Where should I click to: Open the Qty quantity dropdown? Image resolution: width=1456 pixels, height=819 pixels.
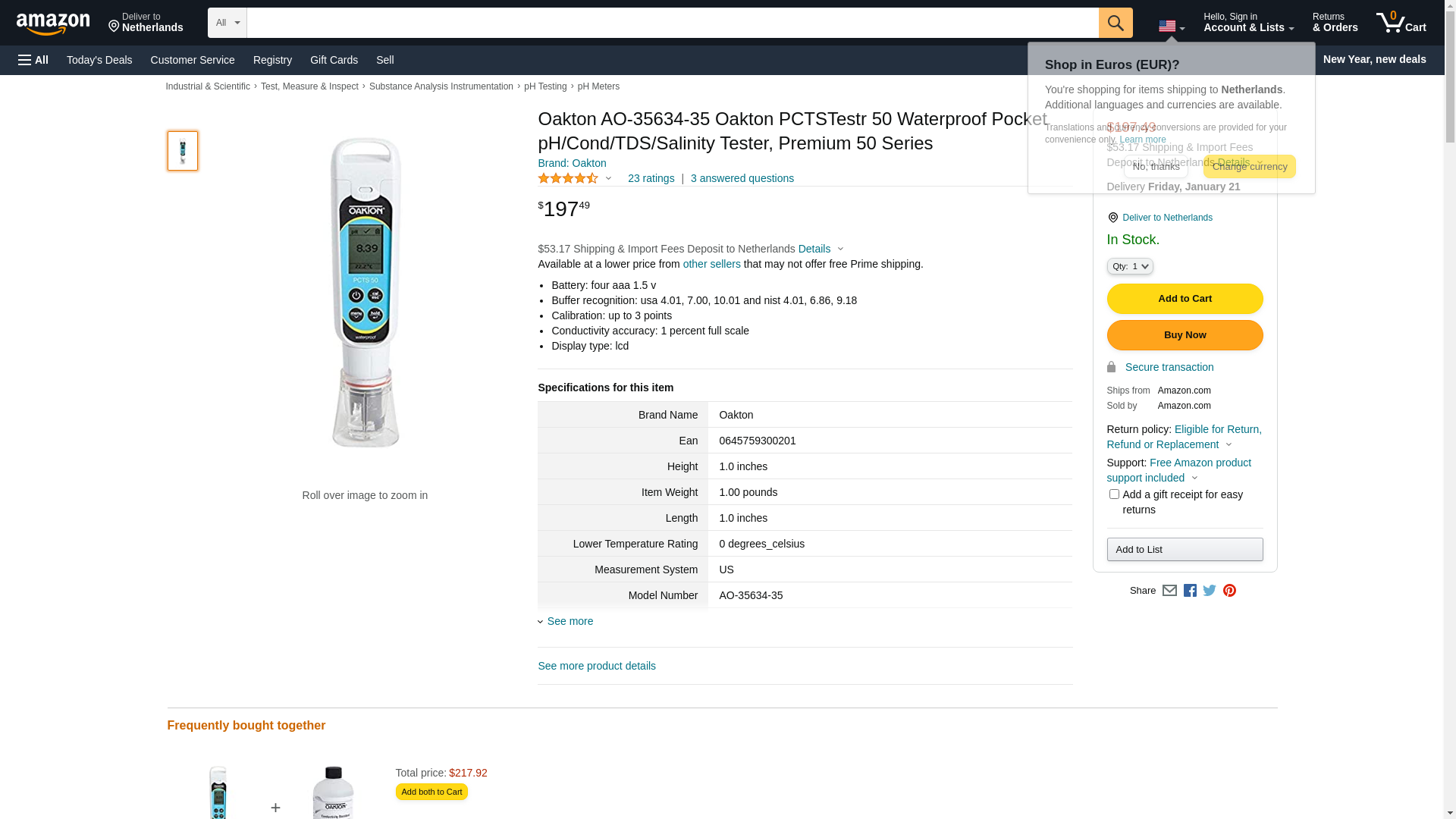click(x=1130, y=266)
